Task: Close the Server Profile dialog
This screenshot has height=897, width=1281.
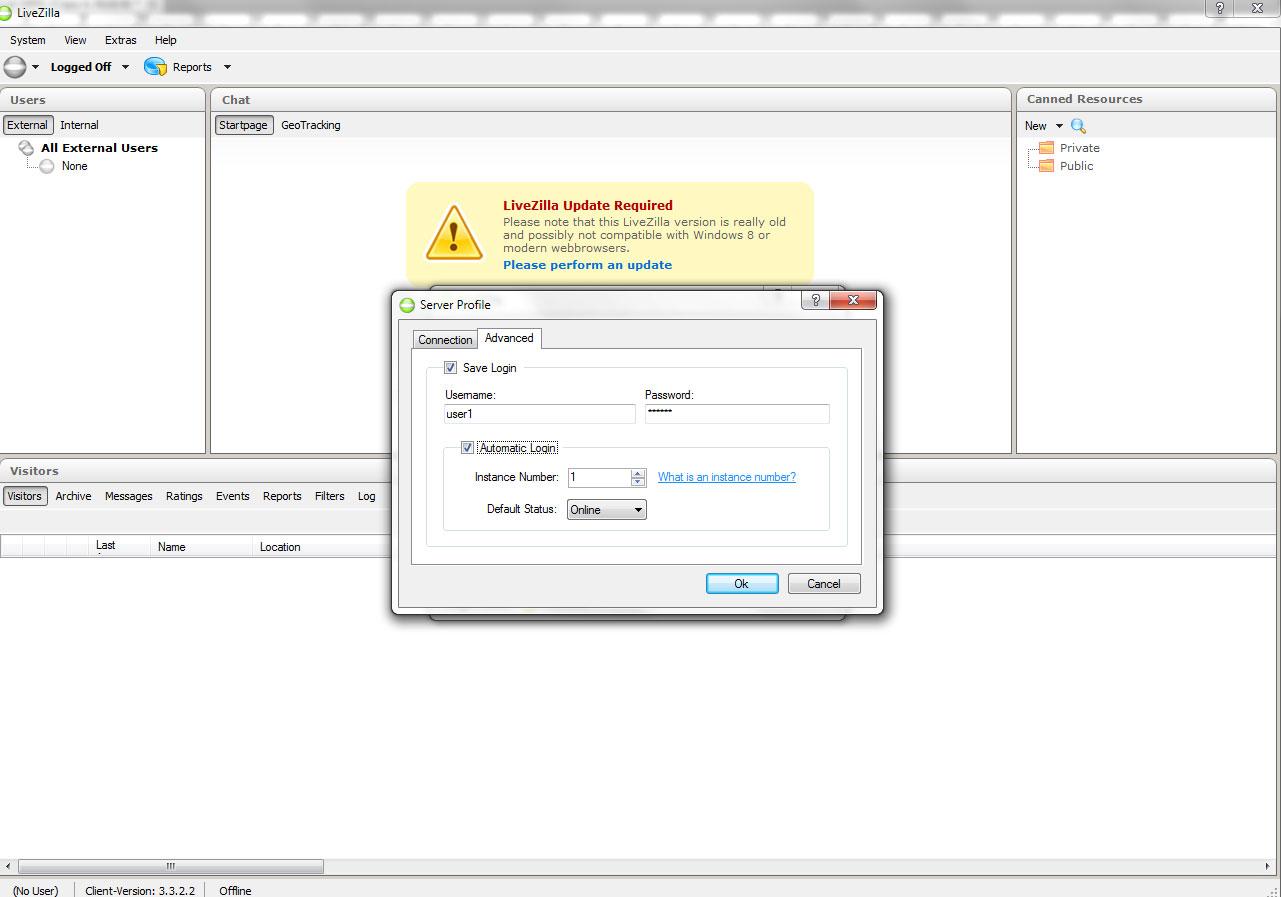Action: (x=853, y=300)
